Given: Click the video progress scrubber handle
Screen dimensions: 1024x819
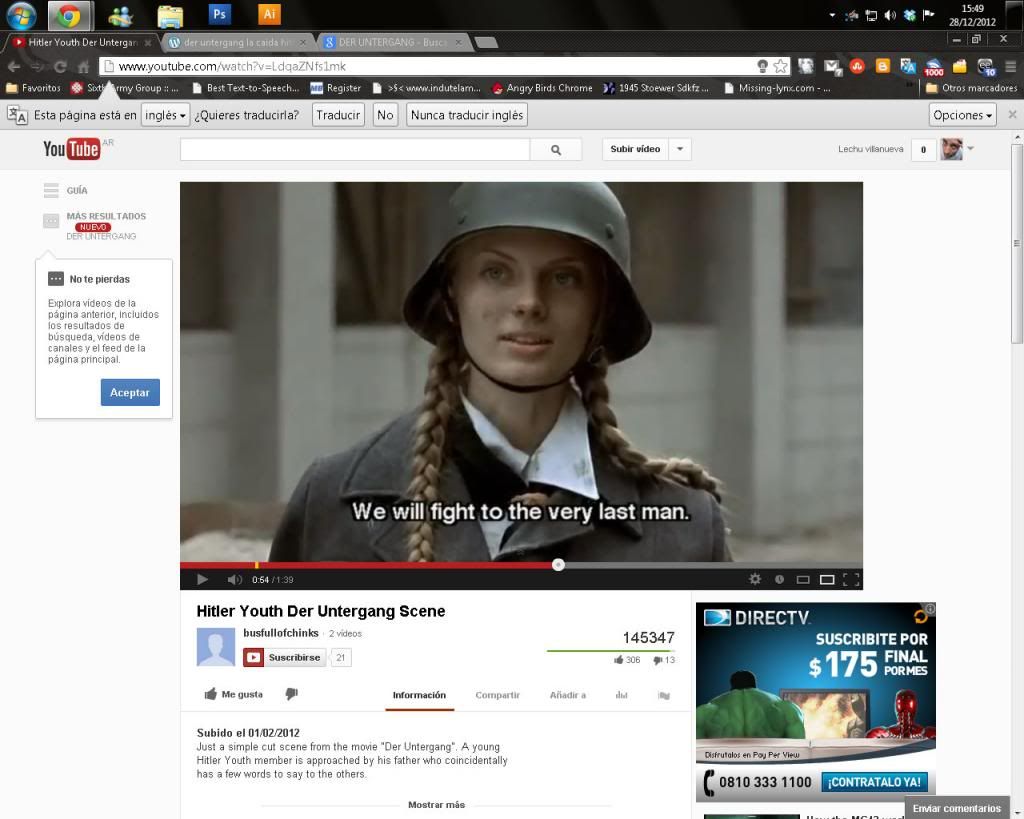Looking at the screenshot, I should coord(558,565).
